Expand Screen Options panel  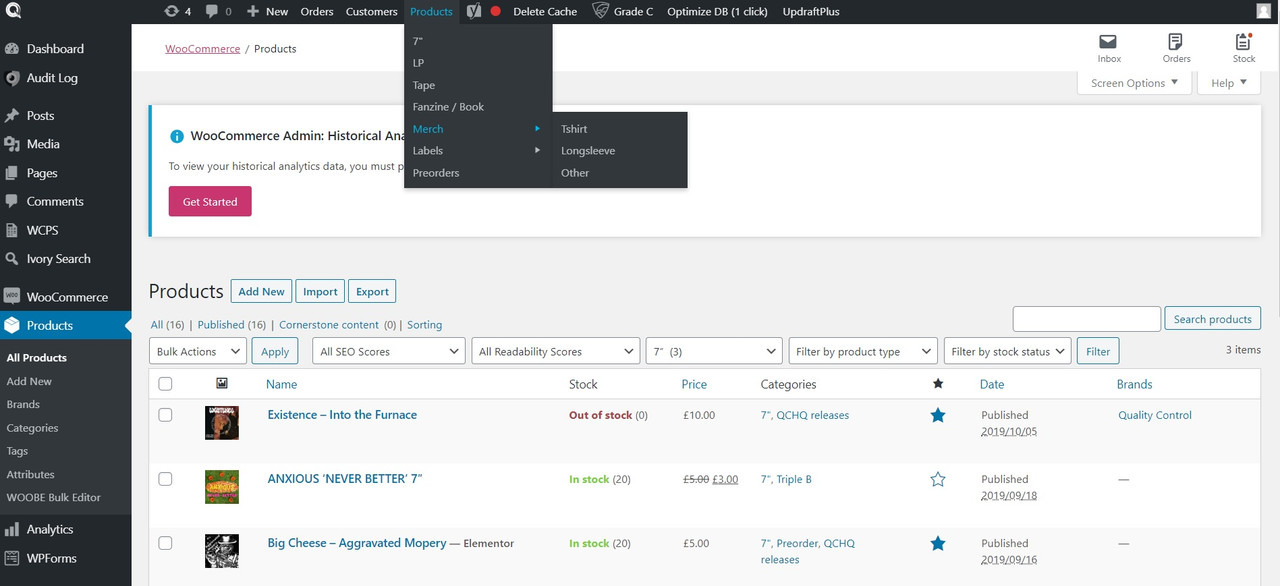coord(1134,83)
